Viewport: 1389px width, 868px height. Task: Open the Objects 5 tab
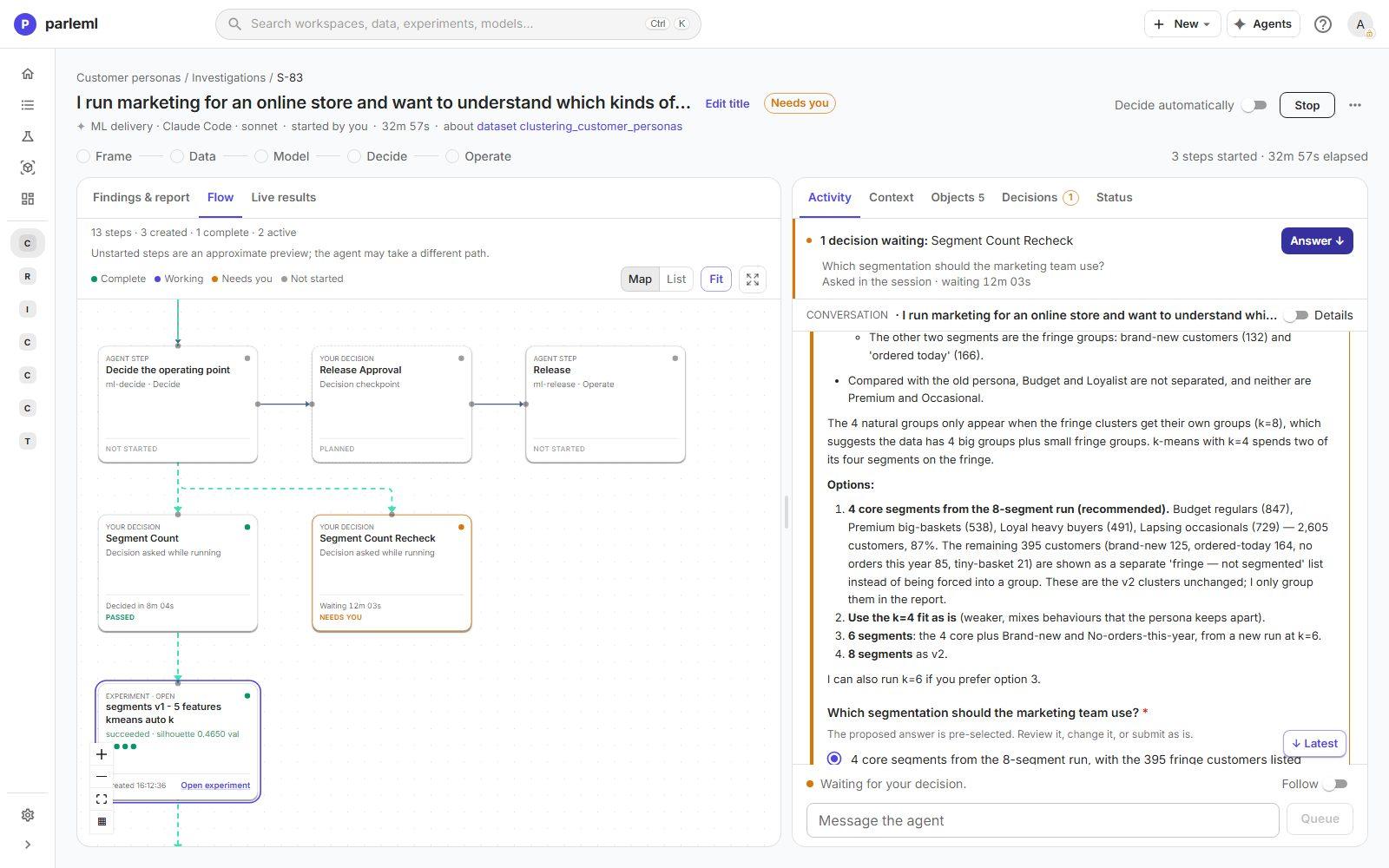pyautogui.click(x=958, y=198)
